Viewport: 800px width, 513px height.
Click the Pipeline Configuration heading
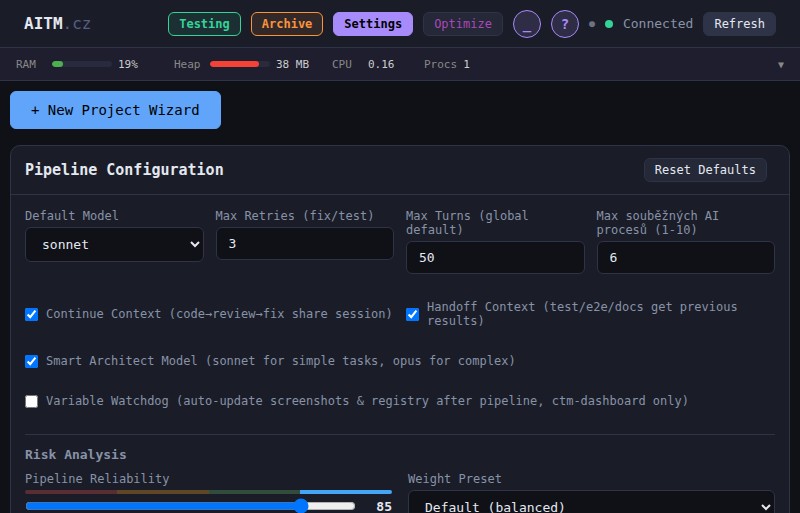(124, 169)
